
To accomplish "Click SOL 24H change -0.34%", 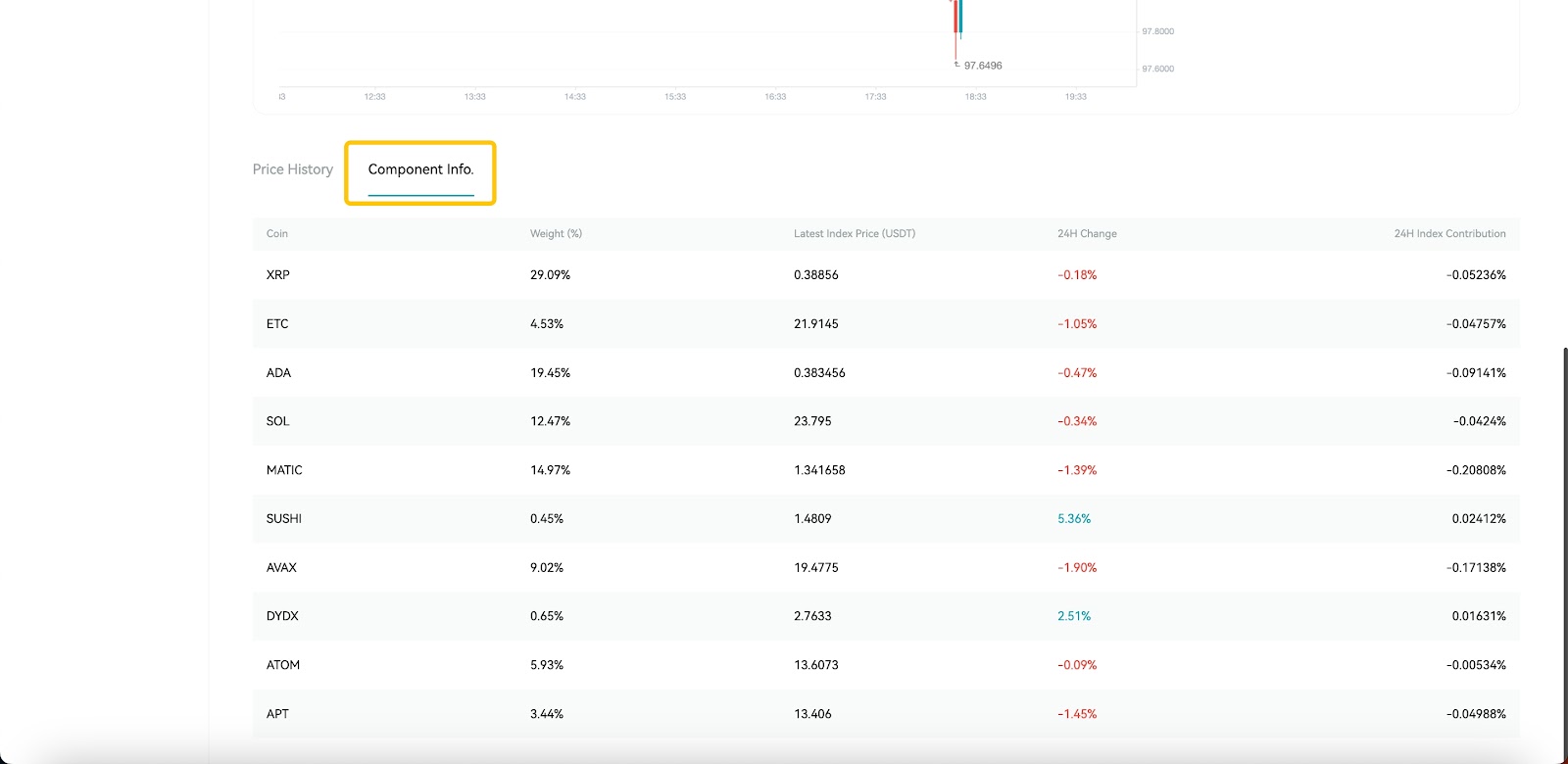I will 1077,421.
